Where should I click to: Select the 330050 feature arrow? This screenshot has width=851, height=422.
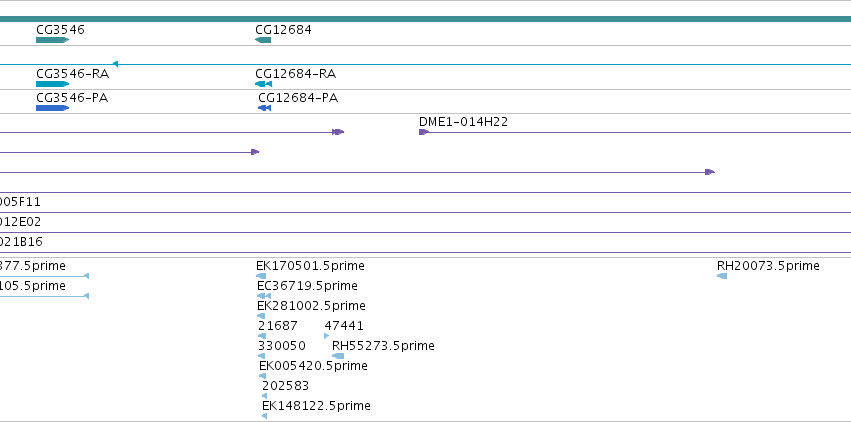click(262, 356)
